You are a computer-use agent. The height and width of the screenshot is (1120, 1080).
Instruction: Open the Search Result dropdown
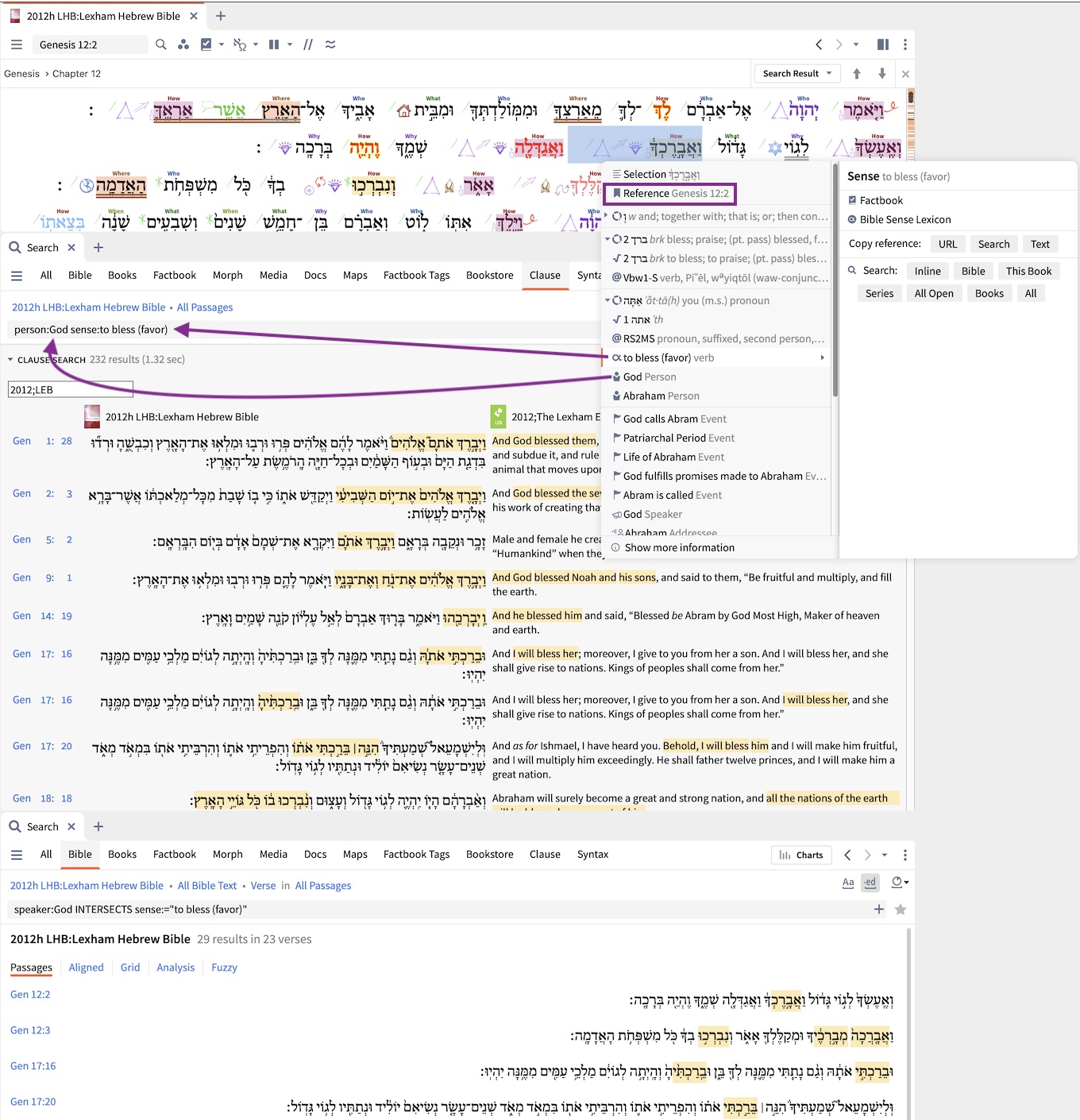[x=796, y=73]
